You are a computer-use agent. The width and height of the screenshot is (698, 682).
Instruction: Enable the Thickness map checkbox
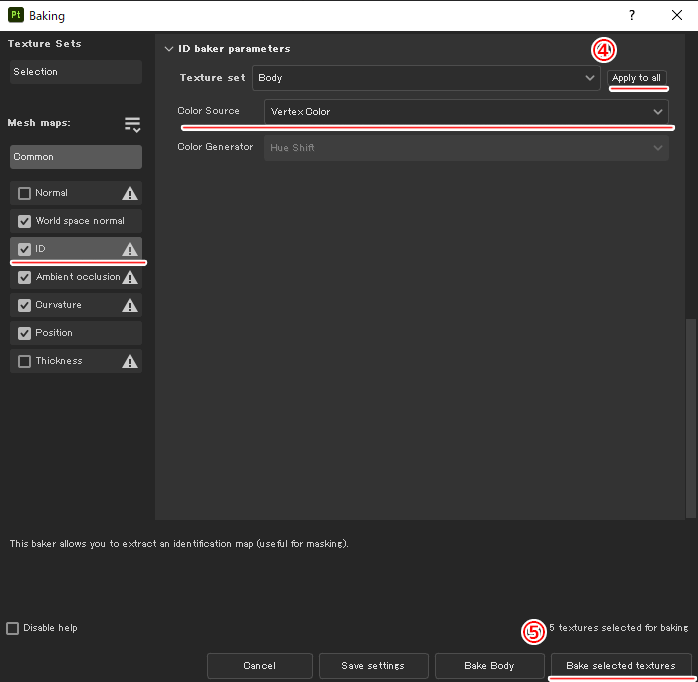(x=25, y=362)
